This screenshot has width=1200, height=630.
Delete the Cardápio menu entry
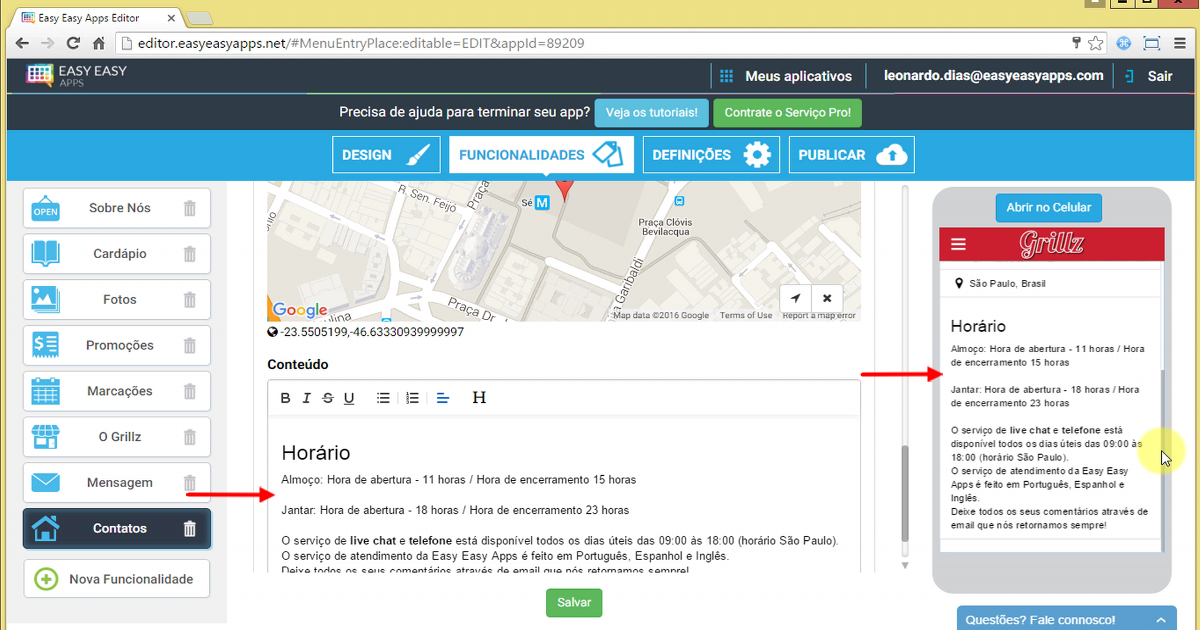click(x=190, y=254)
